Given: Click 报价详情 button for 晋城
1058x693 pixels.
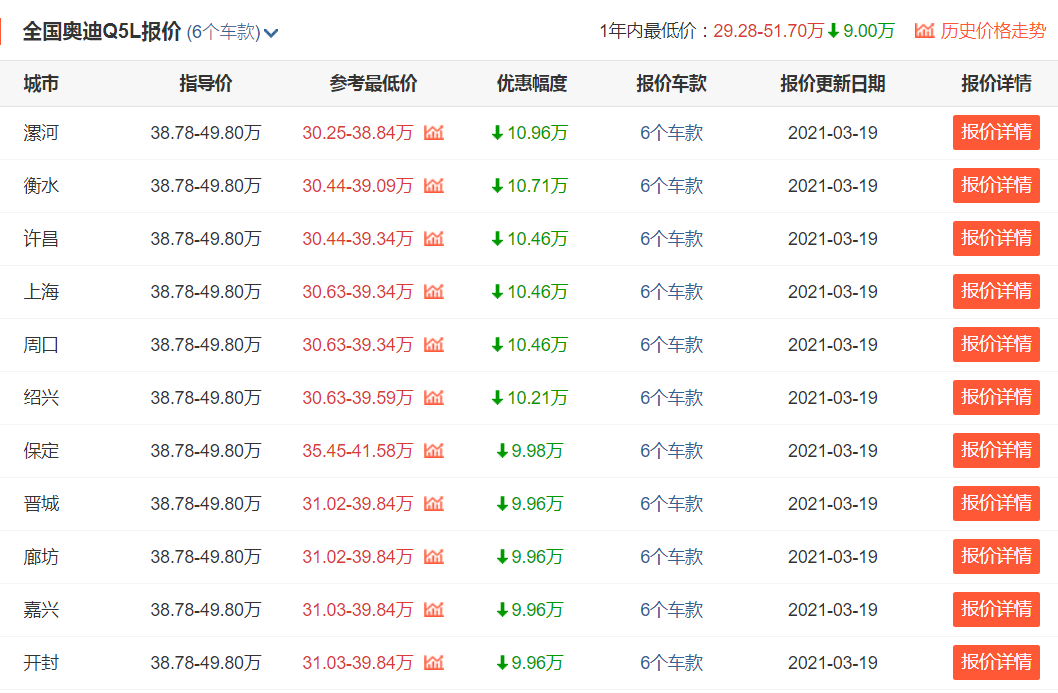Looking at the screenshot, I should click(x=996, y=503).
